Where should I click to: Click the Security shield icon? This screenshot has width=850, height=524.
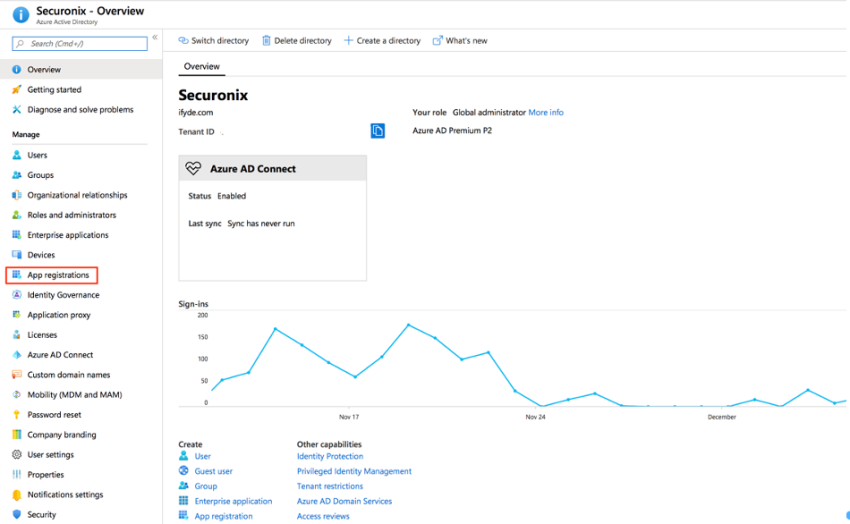[17, 514]
